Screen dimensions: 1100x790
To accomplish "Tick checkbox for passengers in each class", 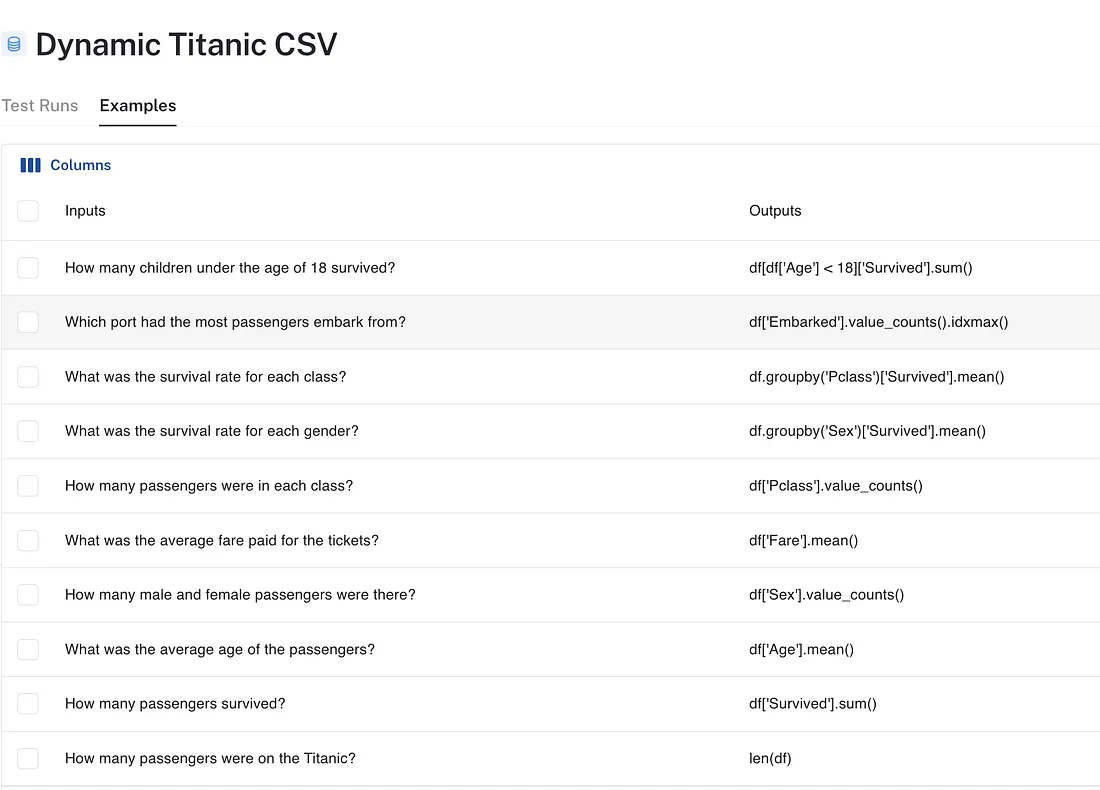I will click(x=28, y=486).
